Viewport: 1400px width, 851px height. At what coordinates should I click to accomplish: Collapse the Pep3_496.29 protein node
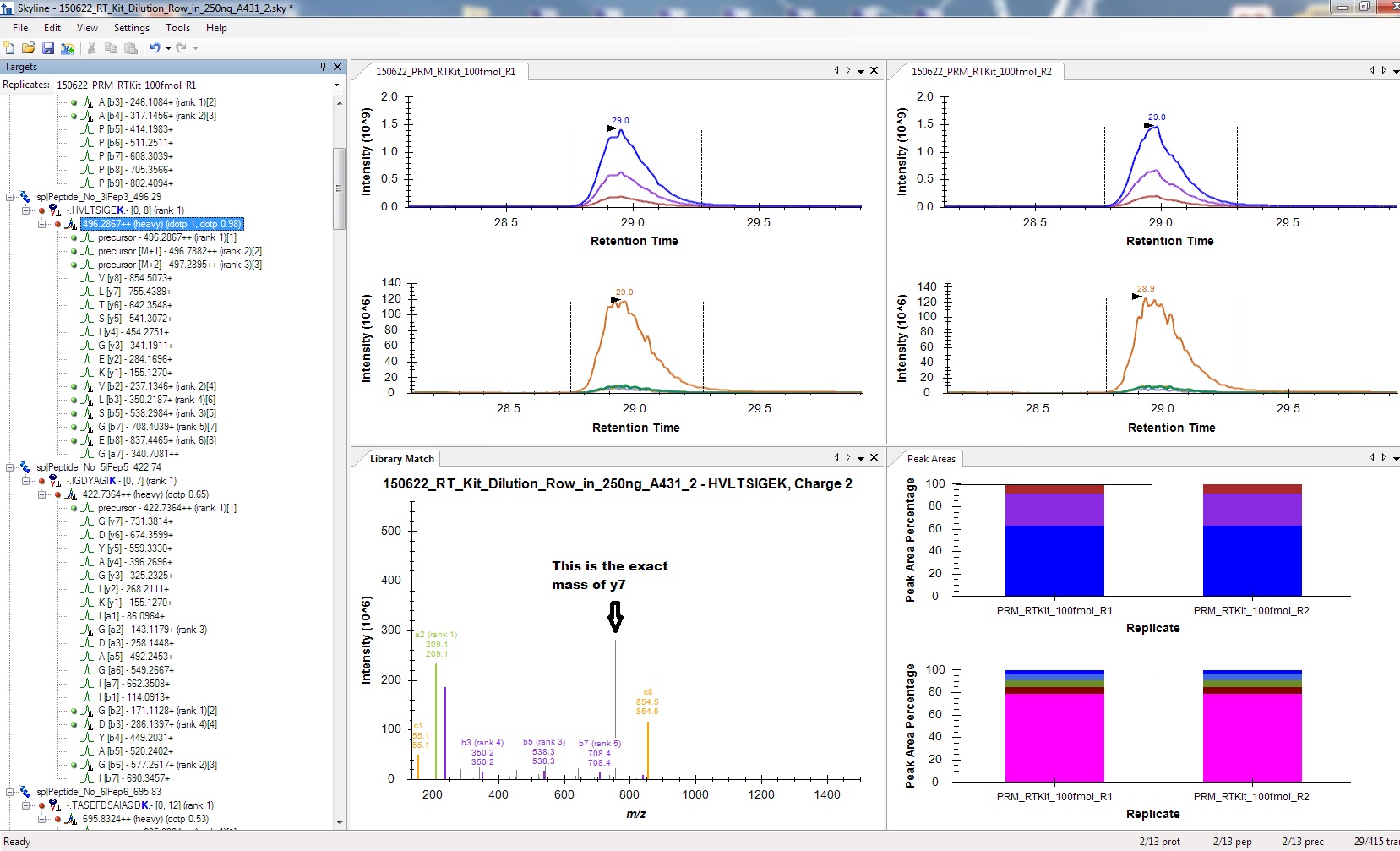(10, 197)
